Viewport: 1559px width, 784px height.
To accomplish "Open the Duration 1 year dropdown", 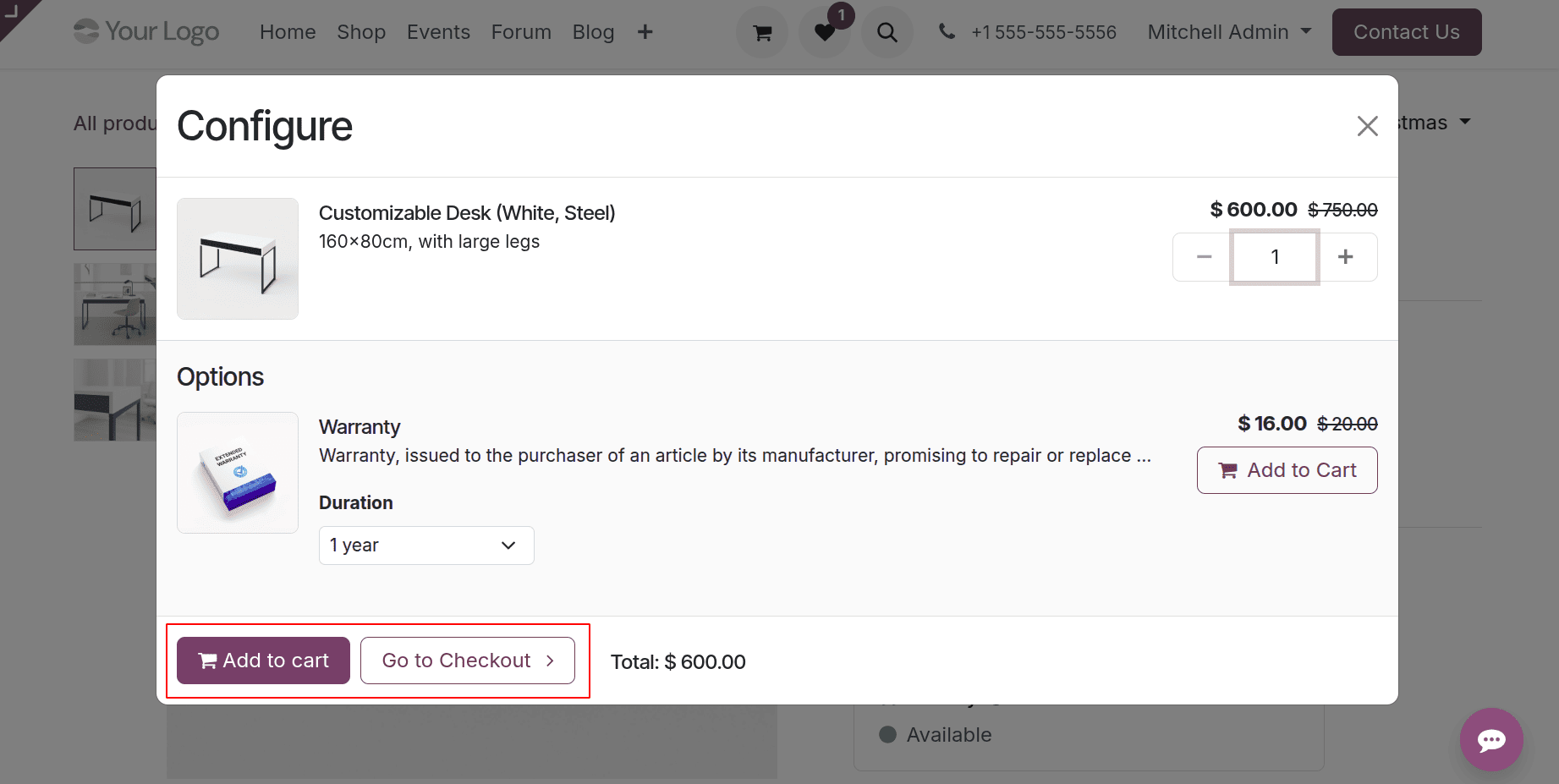I will (x=426, y=546).
